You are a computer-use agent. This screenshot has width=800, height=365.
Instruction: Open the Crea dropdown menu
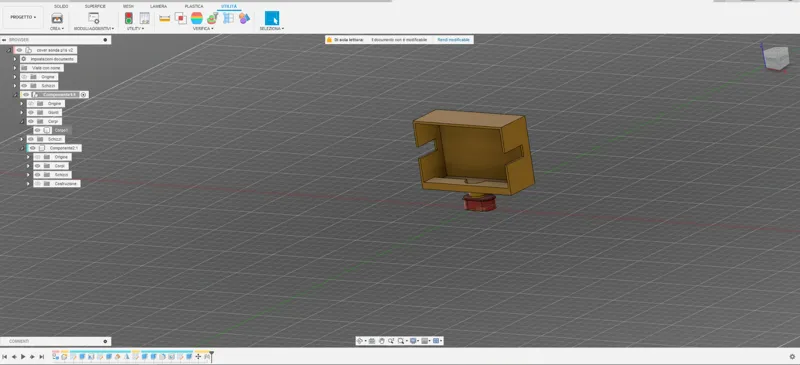point(57,29)
